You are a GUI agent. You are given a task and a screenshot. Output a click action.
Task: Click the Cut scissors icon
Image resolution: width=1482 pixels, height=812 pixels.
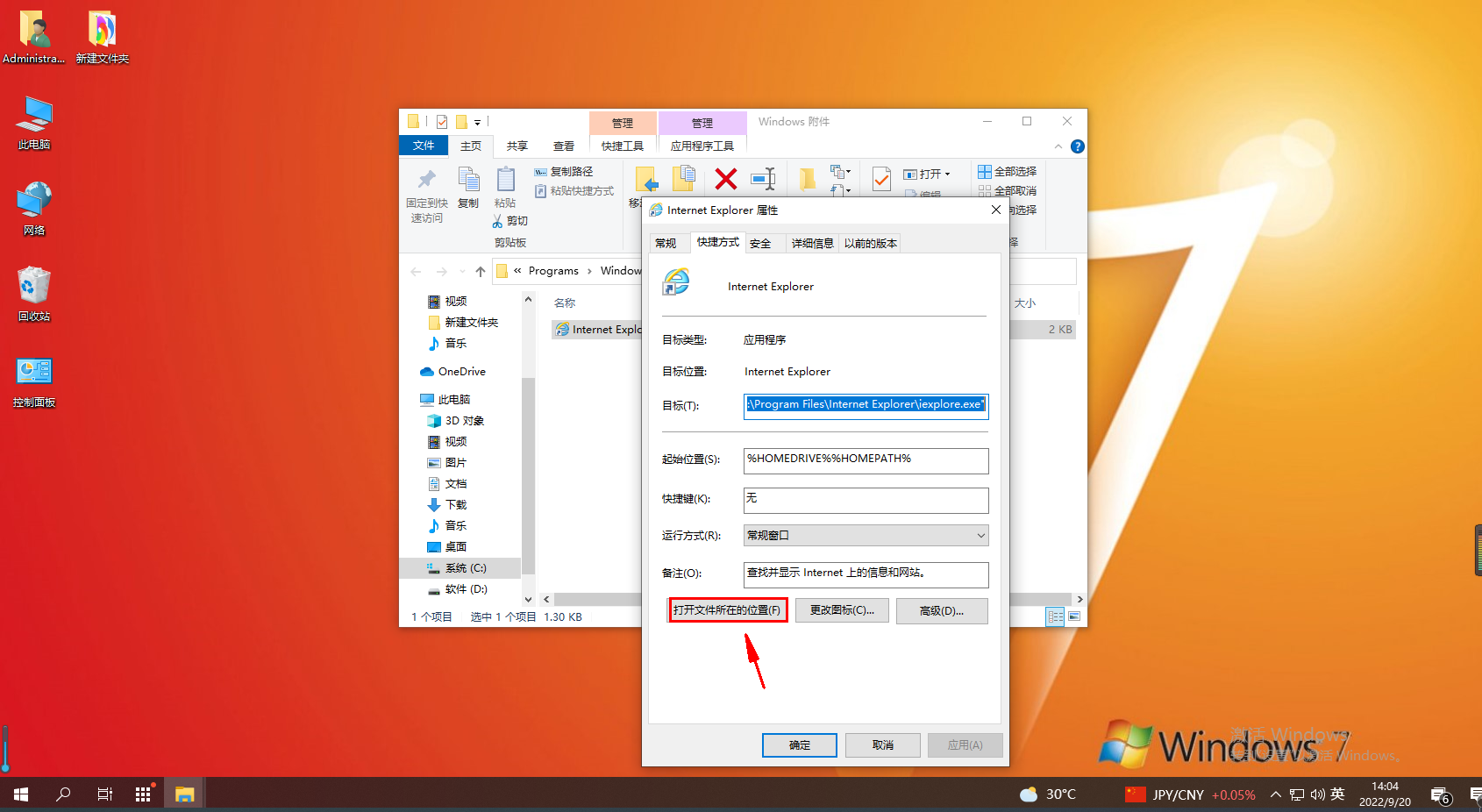click(497, 221)
